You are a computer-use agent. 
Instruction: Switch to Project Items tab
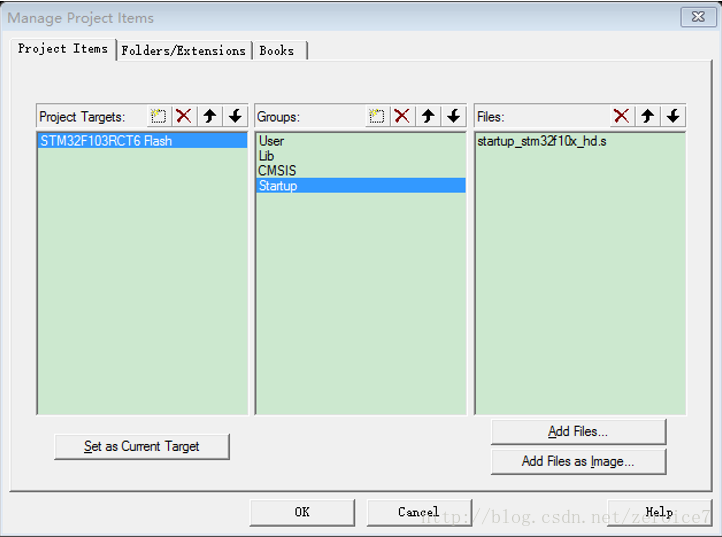tap(63, 49)
